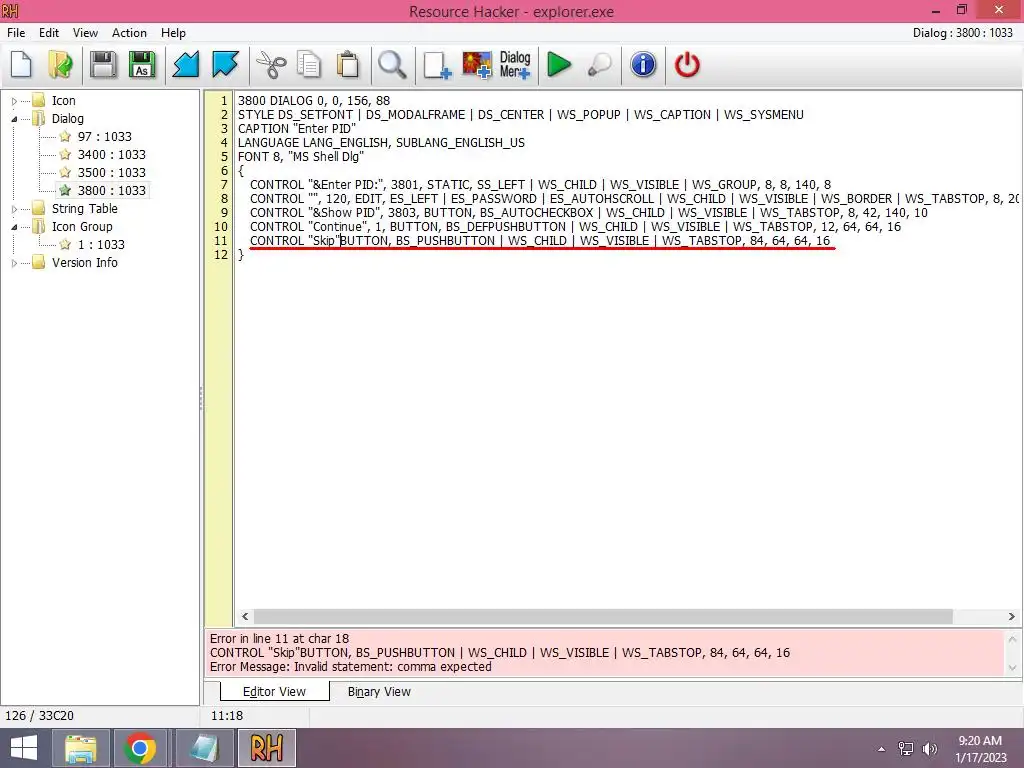The image size is (1024, 768).
Task: Click the status bar cursor position 11:18
Action: [227, 716]
